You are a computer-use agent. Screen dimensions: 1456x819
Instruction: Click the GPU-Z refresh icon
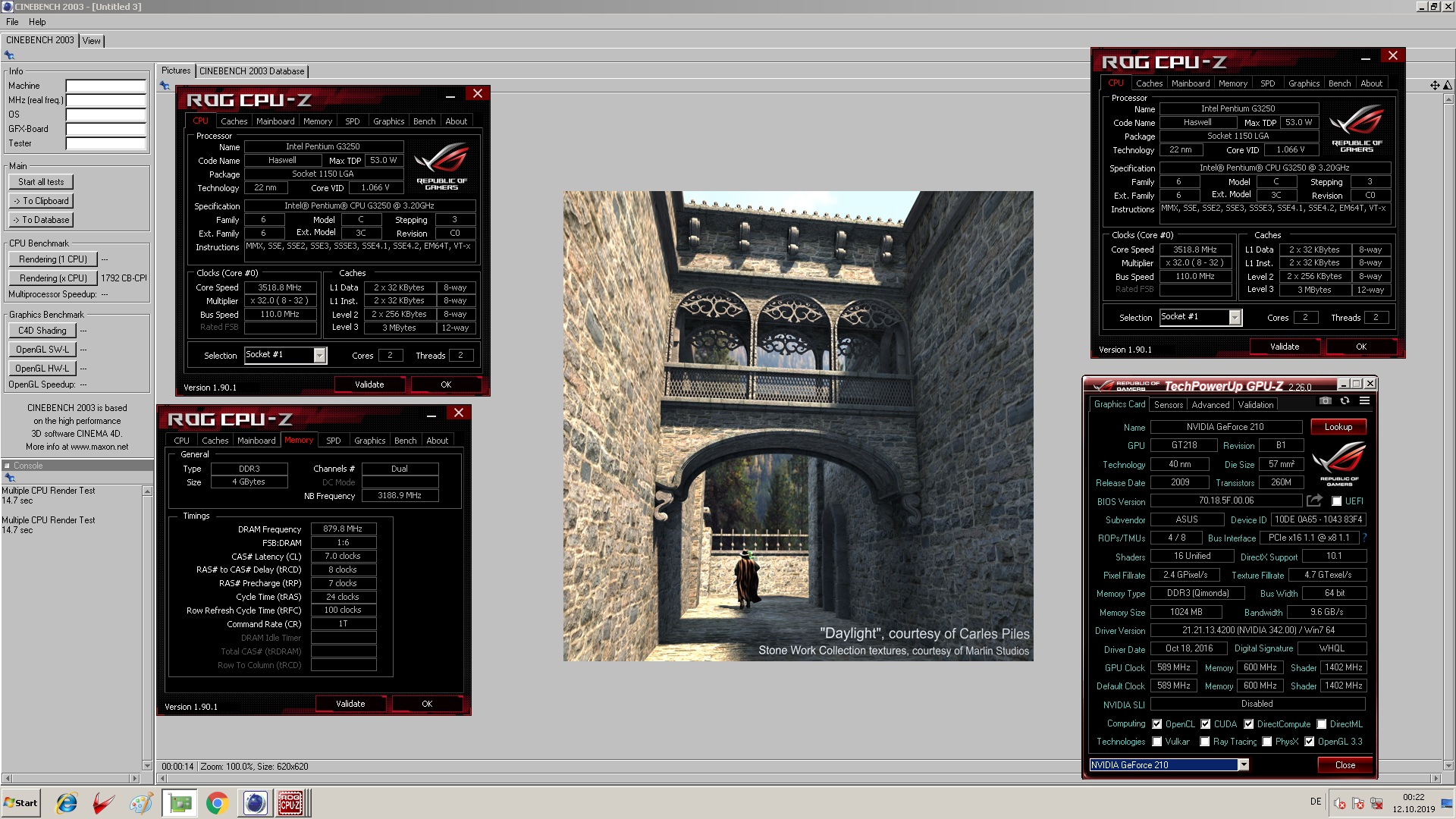[1345, 400]
